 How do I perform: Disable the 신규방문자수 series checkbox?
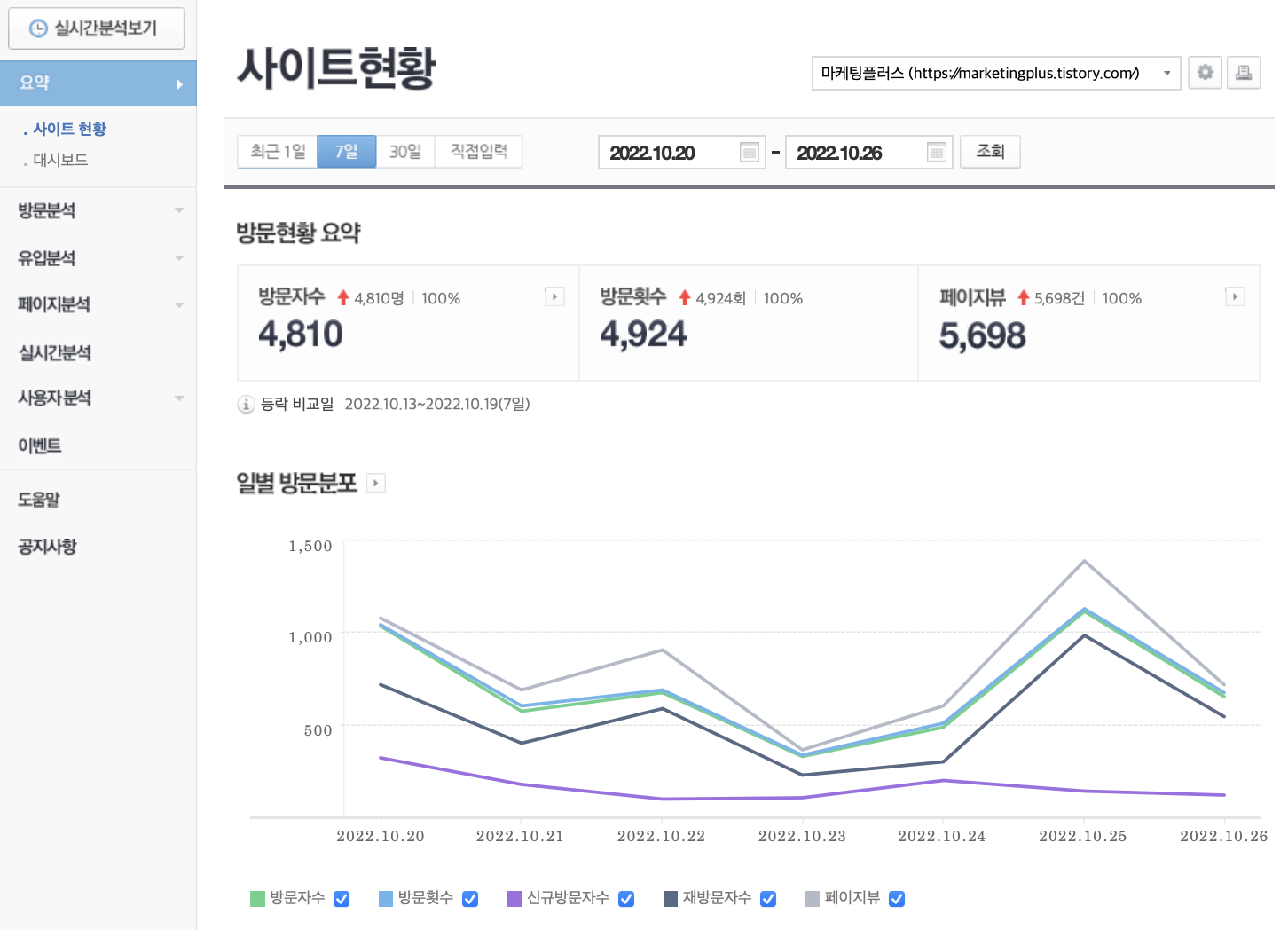(626, 898)
